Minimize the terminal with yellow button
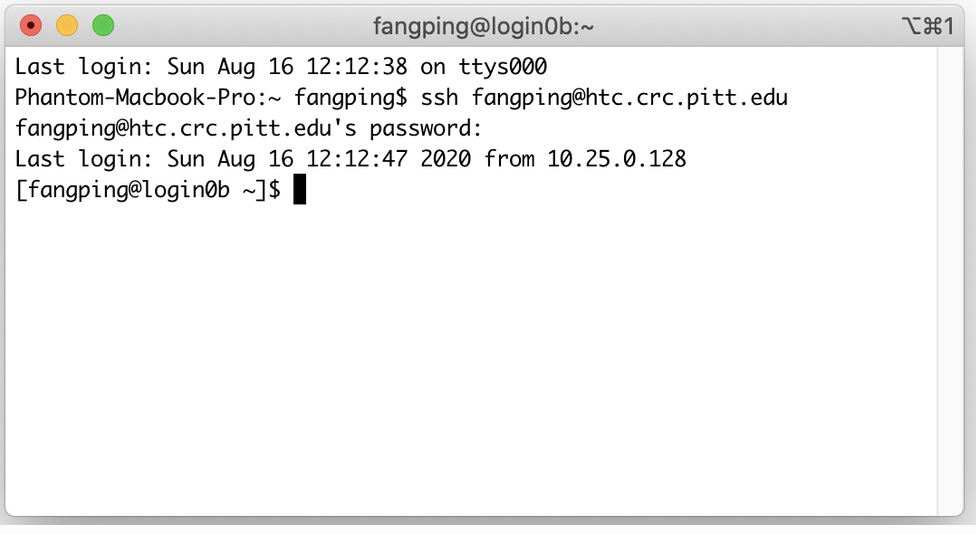Screen dimensions: 976x534 [x=67, y=25]
